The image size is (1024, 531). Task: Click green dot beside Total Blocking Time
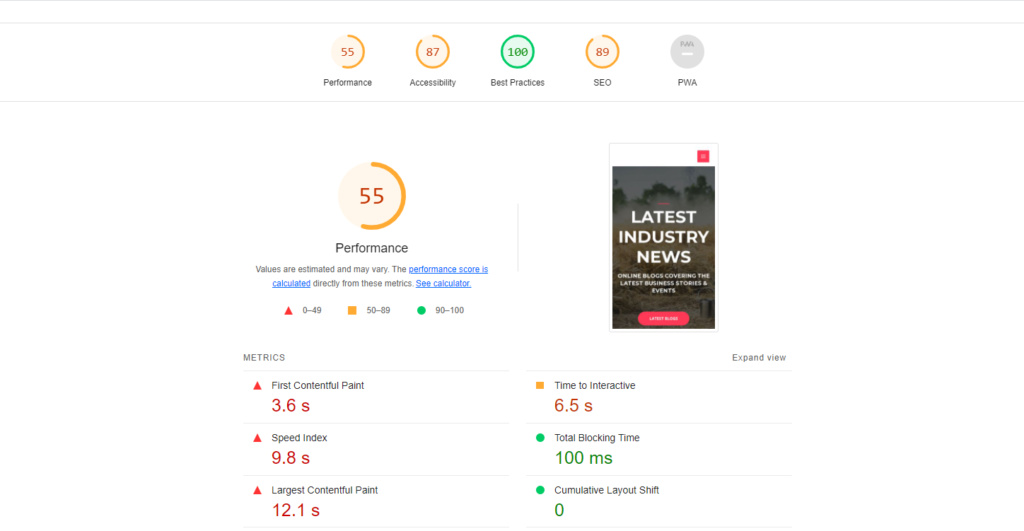coord(540,438)
